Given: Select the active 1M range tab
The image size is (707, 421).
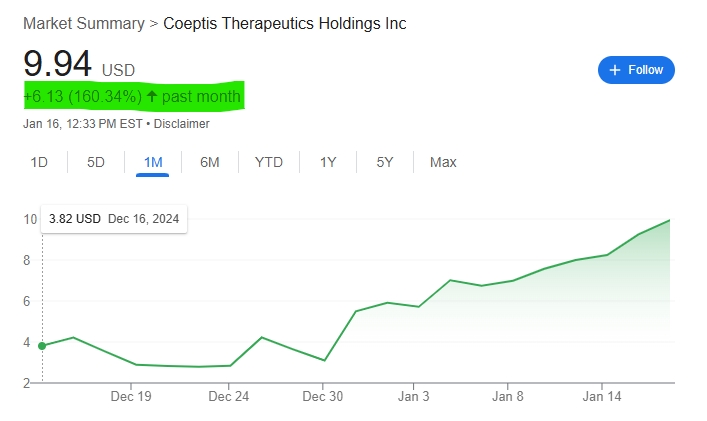Looking at the screenshot, I should coord(153,162).
